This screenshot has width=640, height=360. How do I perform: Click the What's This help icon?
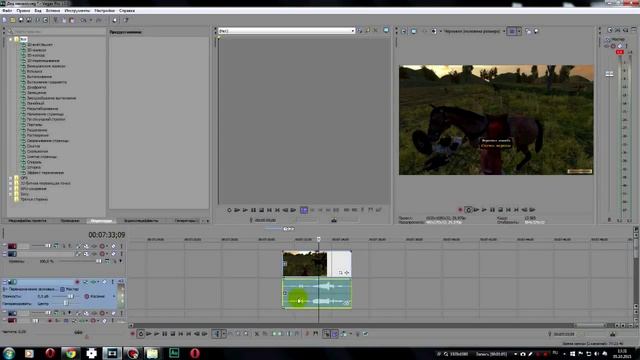click(x=126, y=20)
